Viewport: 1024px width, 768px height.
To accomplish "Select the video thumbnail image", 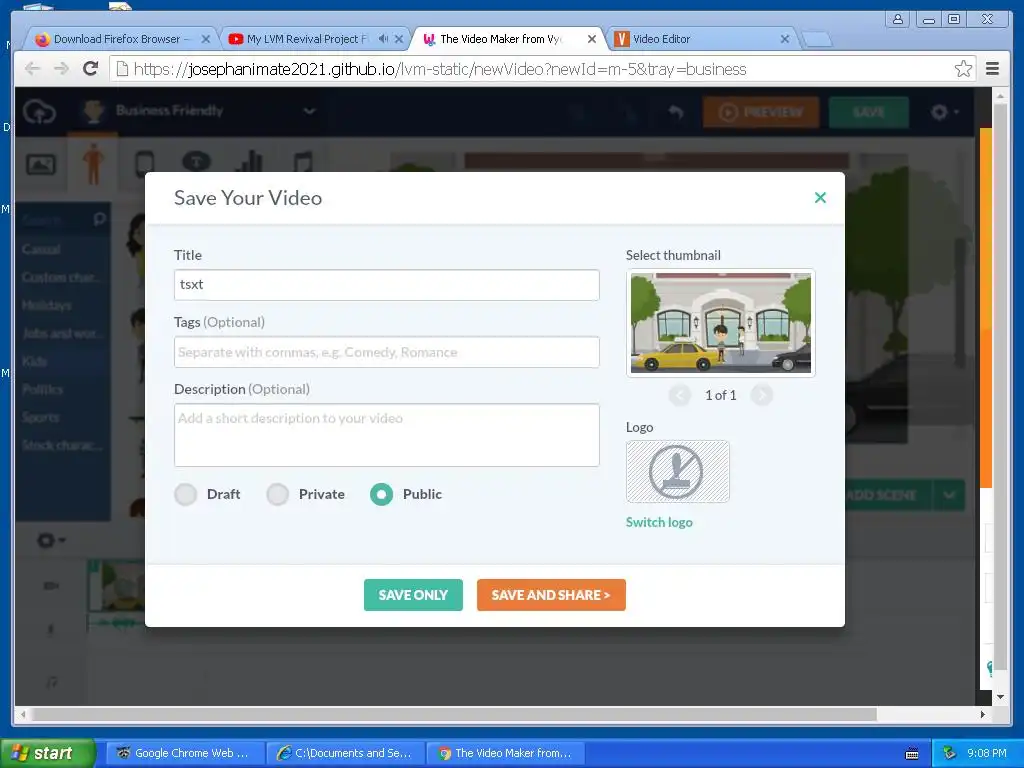I will (721, 323).
